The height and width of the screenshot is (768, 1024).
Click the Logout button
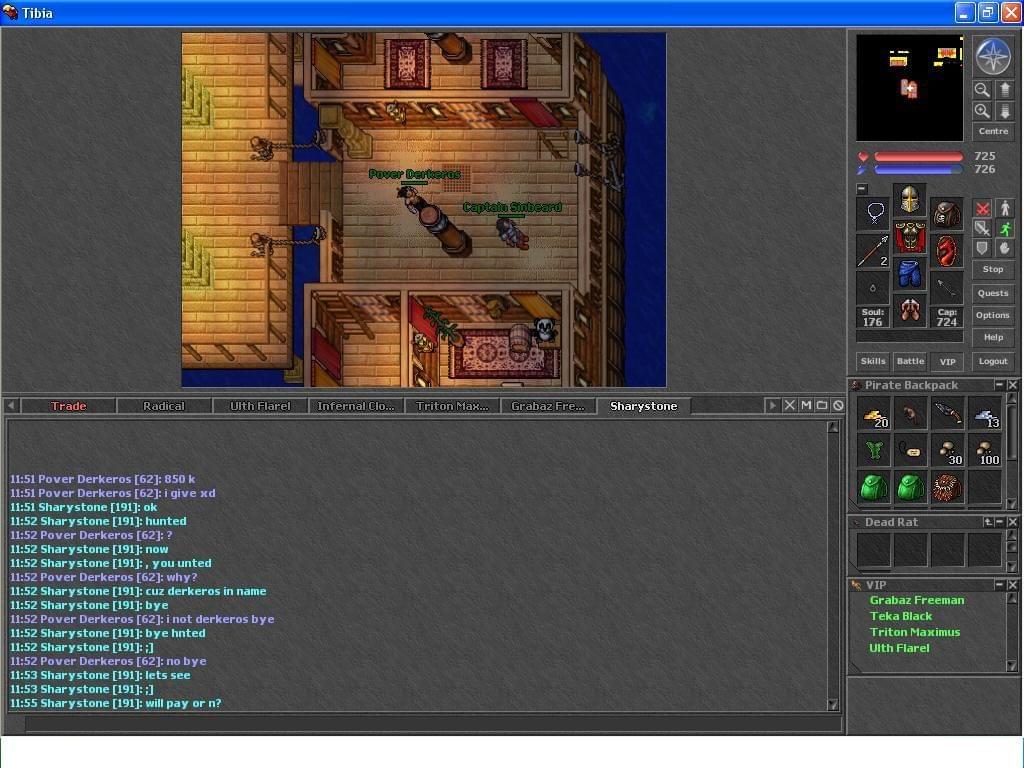993,361
